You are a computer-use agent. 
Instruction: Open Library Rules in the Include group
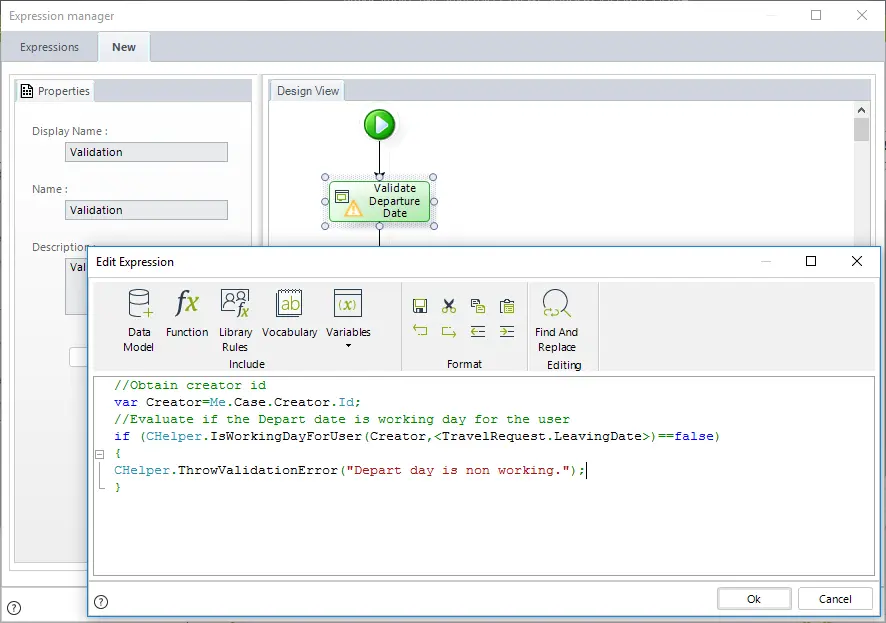click(235, 320)
